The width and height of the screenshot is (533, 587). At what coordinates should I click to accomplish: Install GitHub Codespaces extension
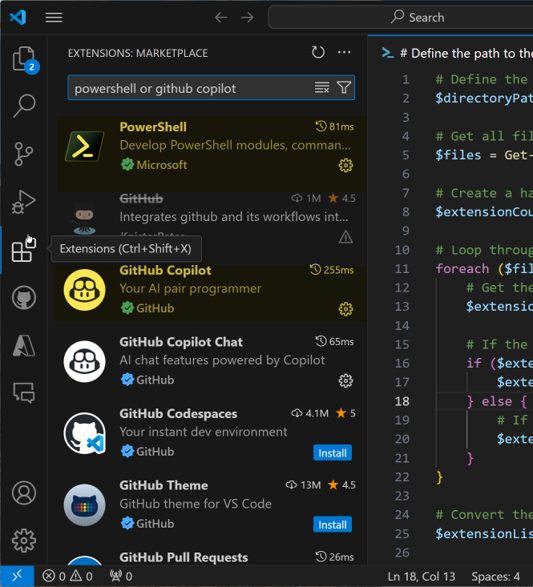332,453
